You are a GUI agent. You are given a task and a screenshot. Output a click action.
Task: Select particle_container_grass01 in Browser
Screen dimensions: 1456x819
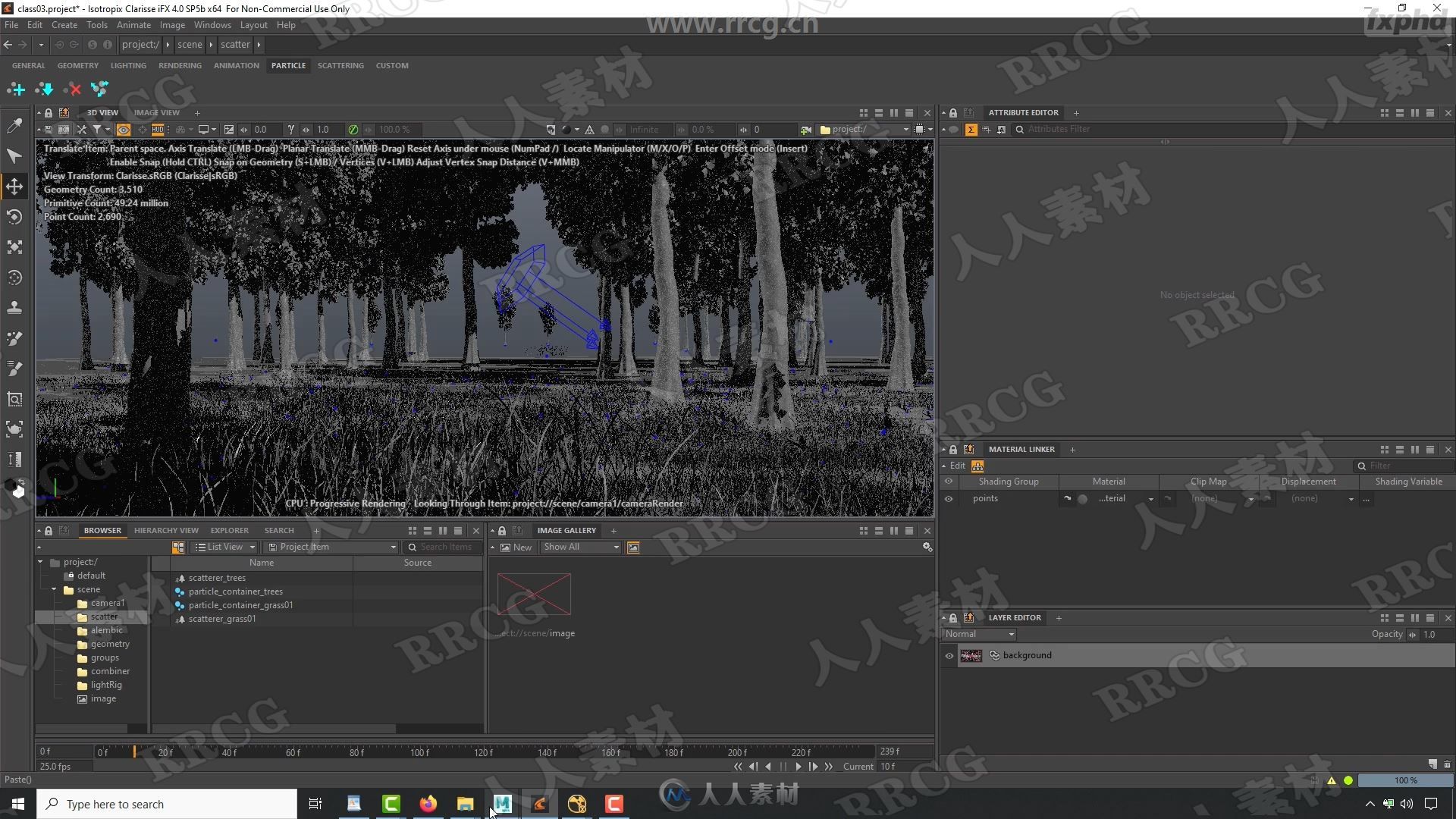pyautogui.click(x=240, y=604)
